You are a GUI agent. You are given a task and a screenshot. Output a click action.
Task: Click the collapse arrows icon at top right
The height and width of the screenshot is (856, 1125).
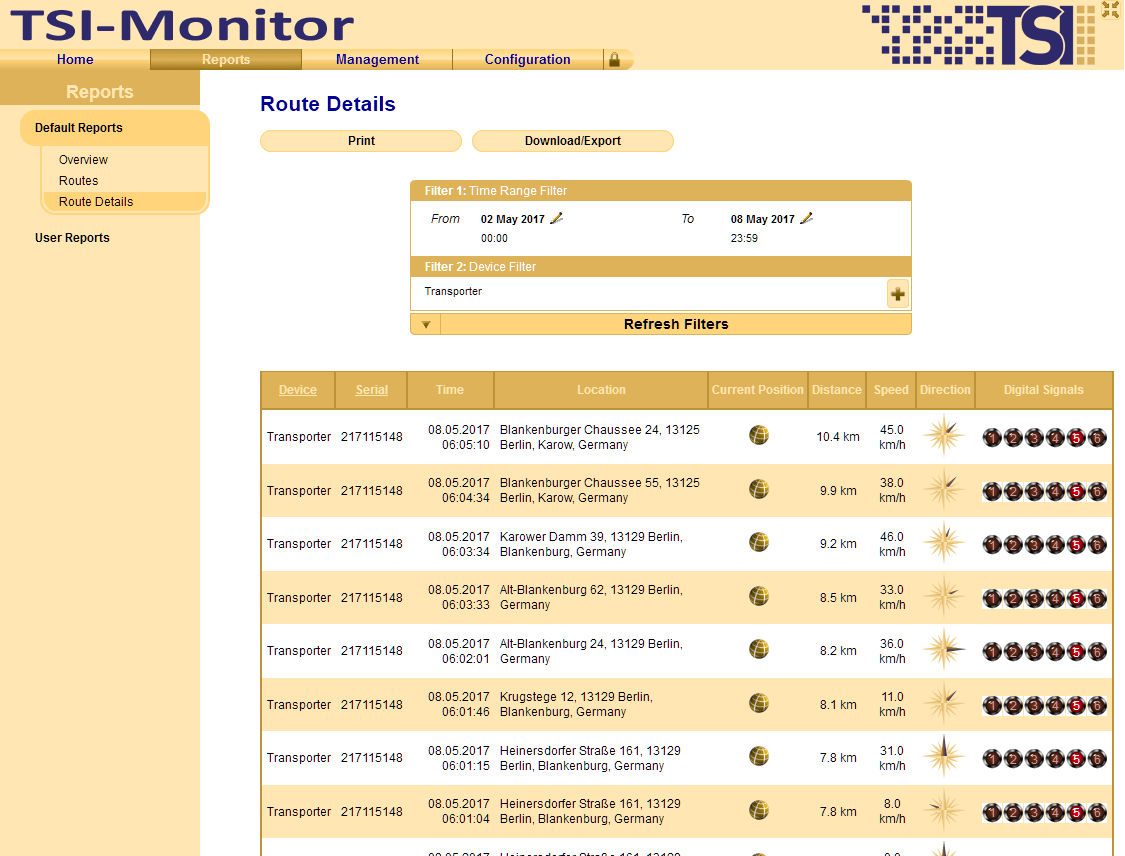point(1111,9)
